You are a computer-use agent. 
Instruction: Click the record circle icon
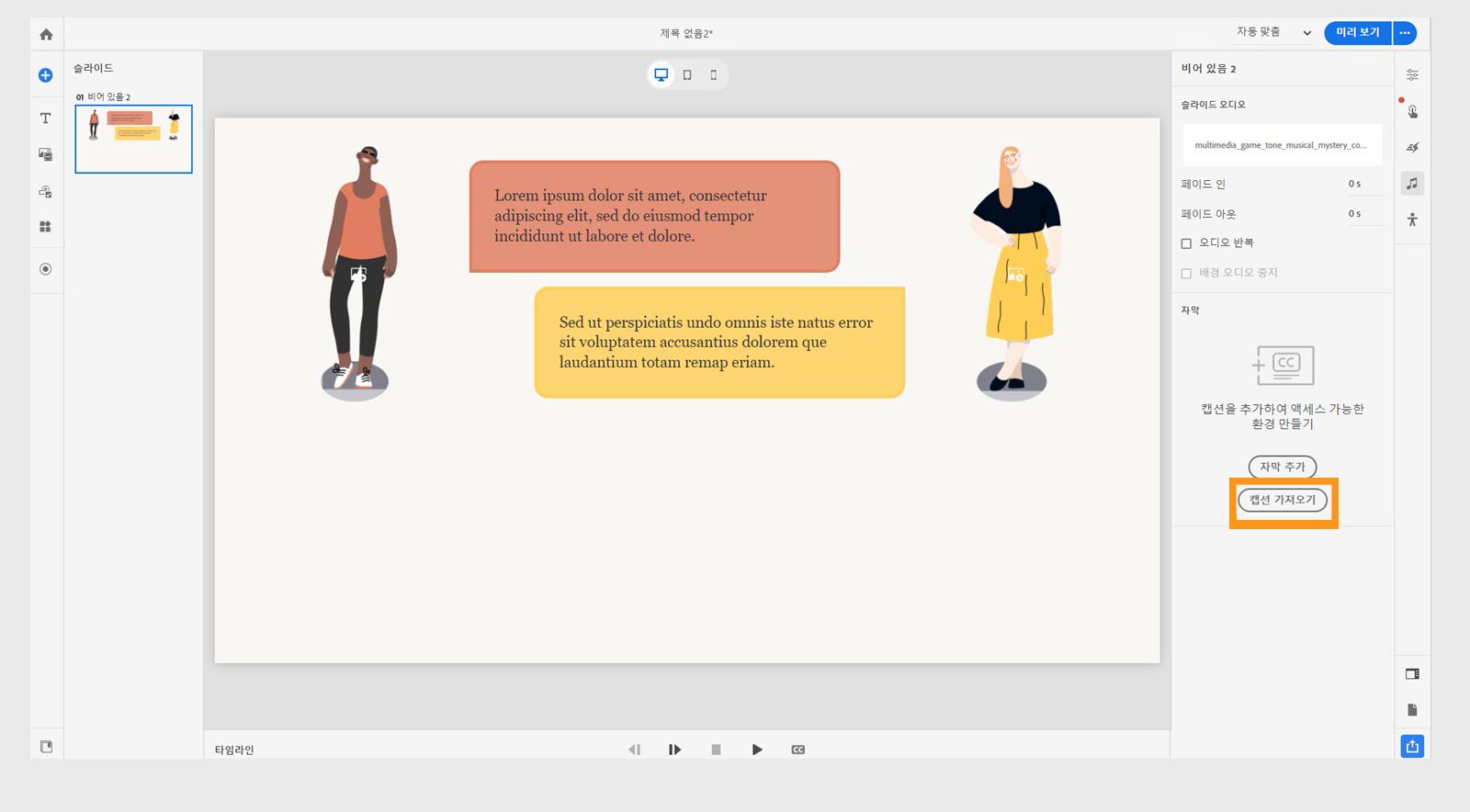tap(45, 269)
